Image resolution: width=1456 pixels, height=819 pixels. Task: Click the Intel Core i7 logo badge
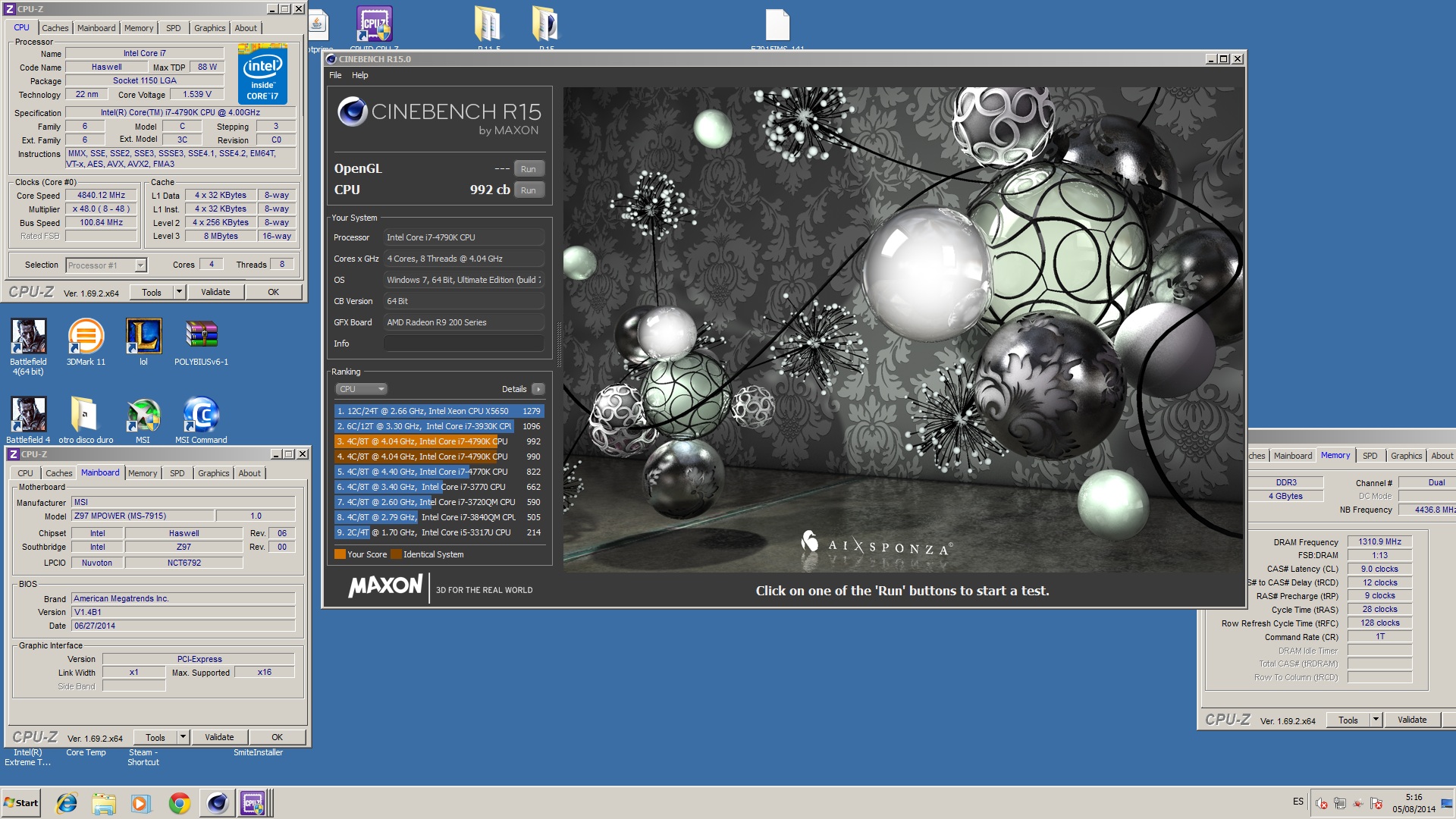pos(262,74)
